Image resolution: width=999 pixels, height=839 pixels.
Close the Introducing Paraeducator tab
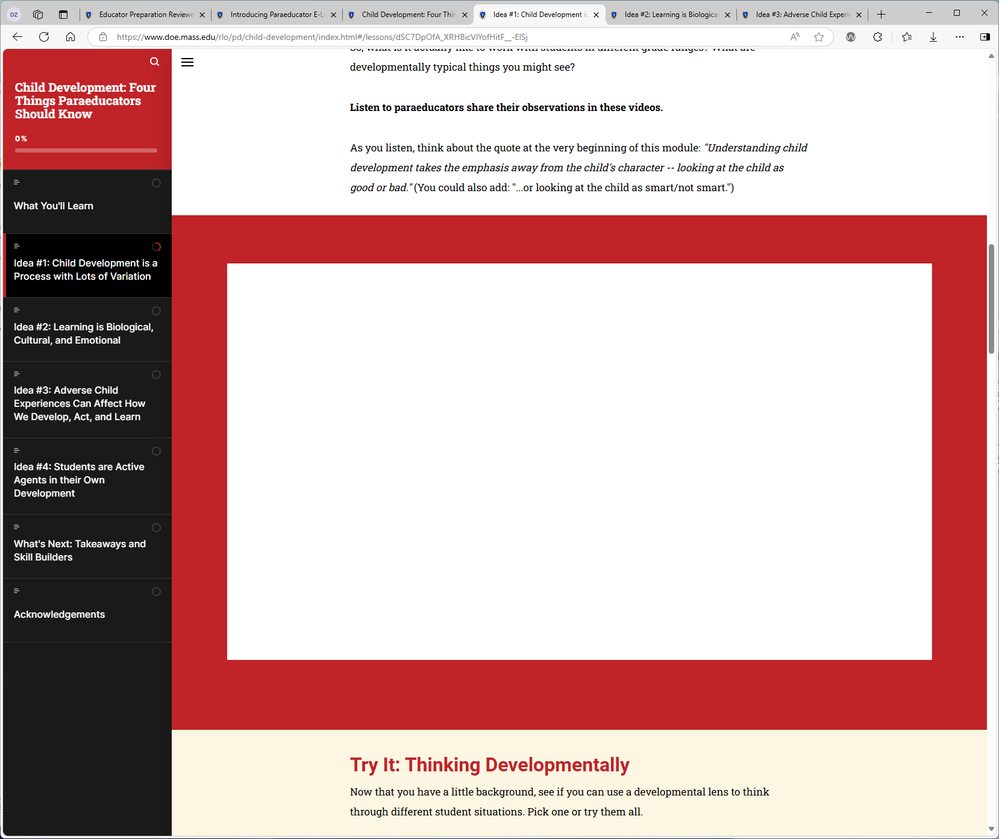click(x=333, y=15)
